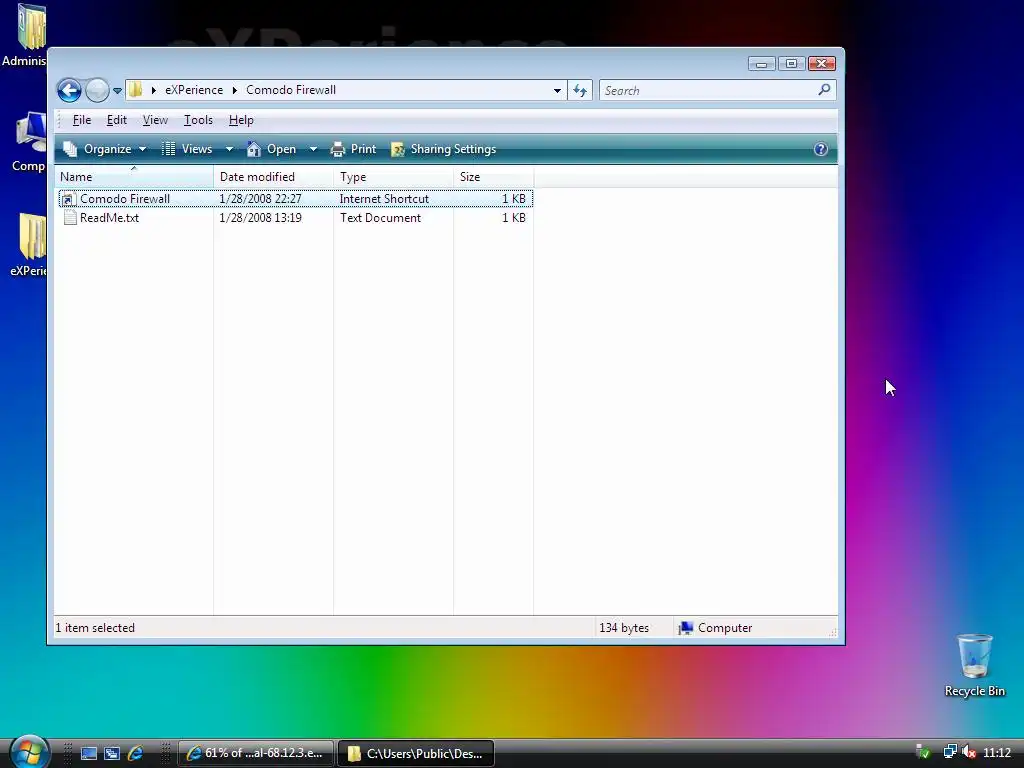Go back with the Back arrow button
The width and height of the screenshot is (1024, 768).
coord(69,90)
